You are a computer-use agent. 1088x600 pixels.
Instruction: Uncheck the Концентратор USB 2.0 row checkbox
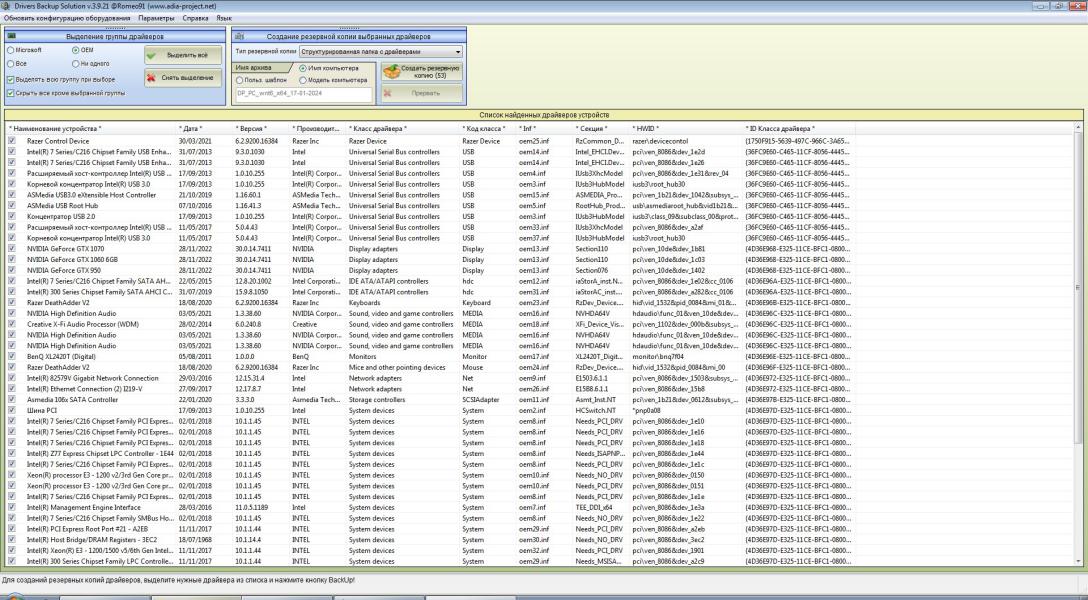pos(11,216)
